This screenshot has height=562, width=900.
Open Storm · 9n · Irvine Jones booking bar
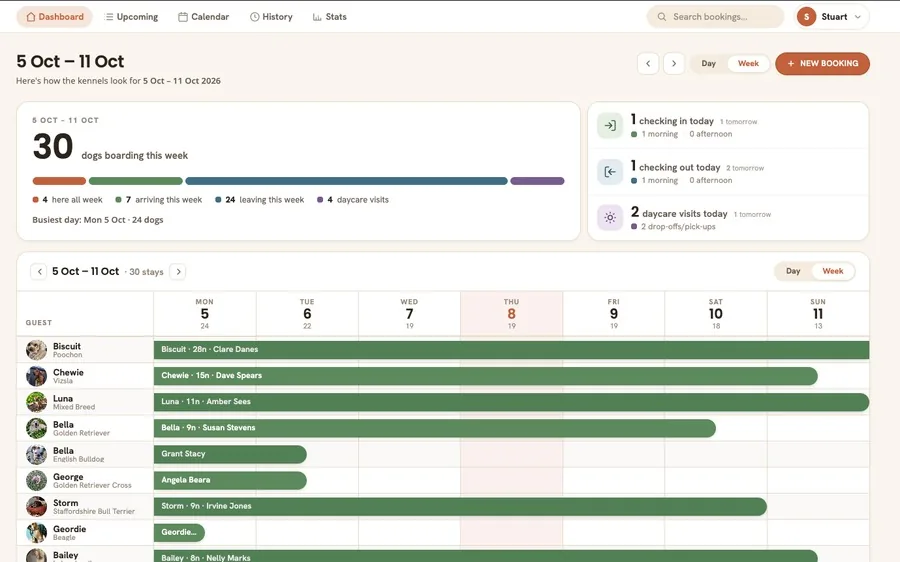tap(460, 506)
